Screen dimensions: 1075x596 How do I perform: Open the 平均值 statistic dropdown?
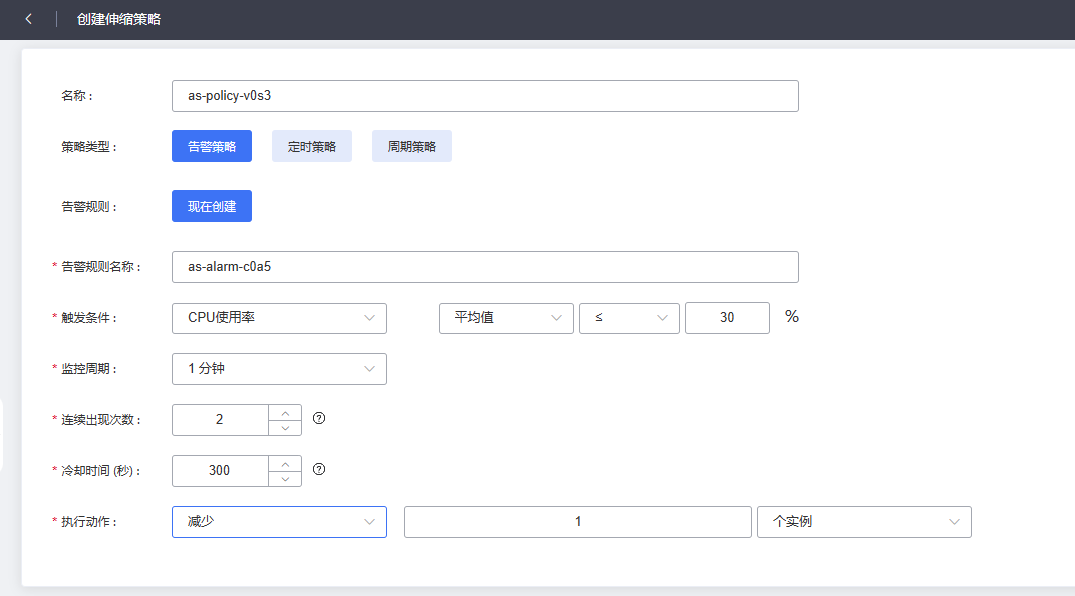coord(506,318)
